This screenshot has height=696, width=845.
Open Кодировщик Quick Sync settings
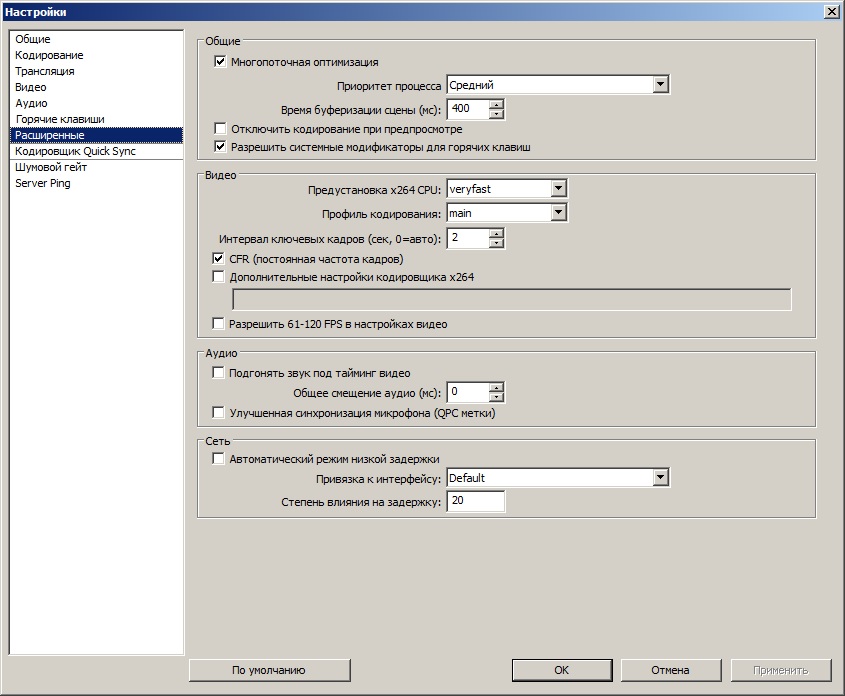coord(96,151)
